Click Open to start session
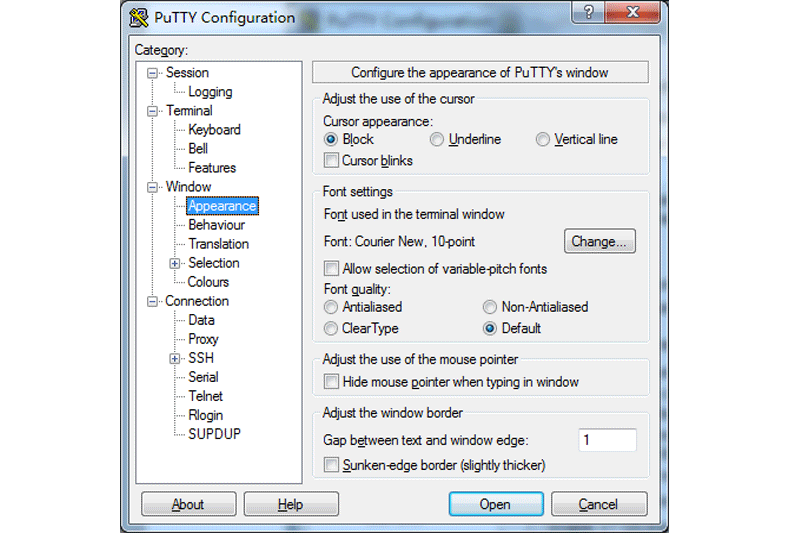The image size is (800, 533). click(496, 504)
